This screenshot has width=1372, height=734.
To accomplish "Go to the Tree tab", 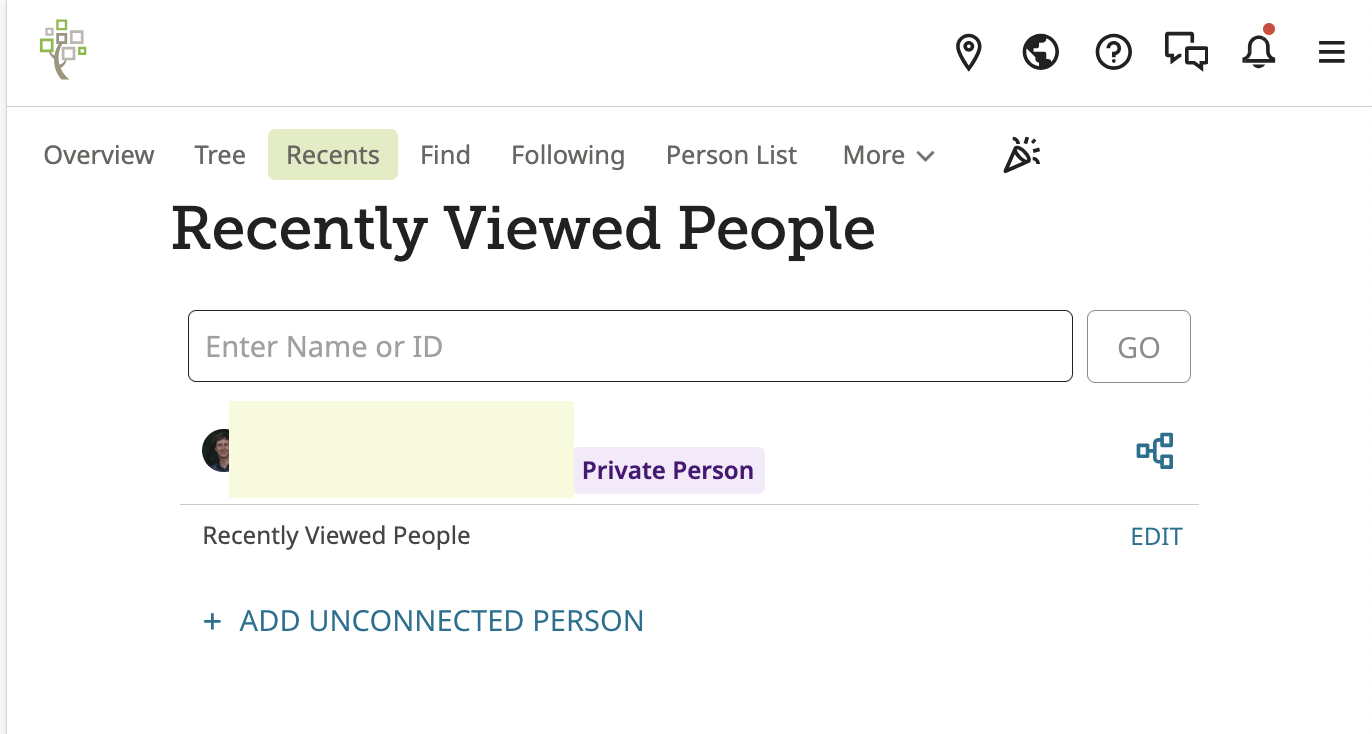I will coord(220,155).
